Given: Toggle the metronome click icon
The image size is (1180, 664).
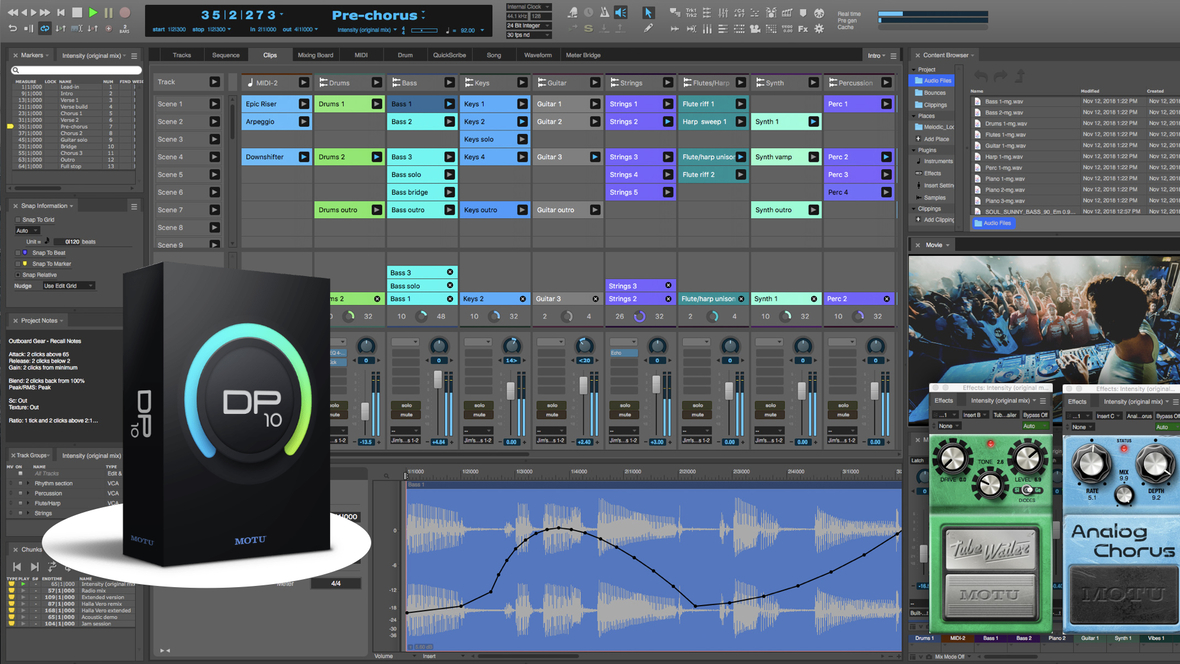Looking at the screenshot, I should tap(604, 13).
